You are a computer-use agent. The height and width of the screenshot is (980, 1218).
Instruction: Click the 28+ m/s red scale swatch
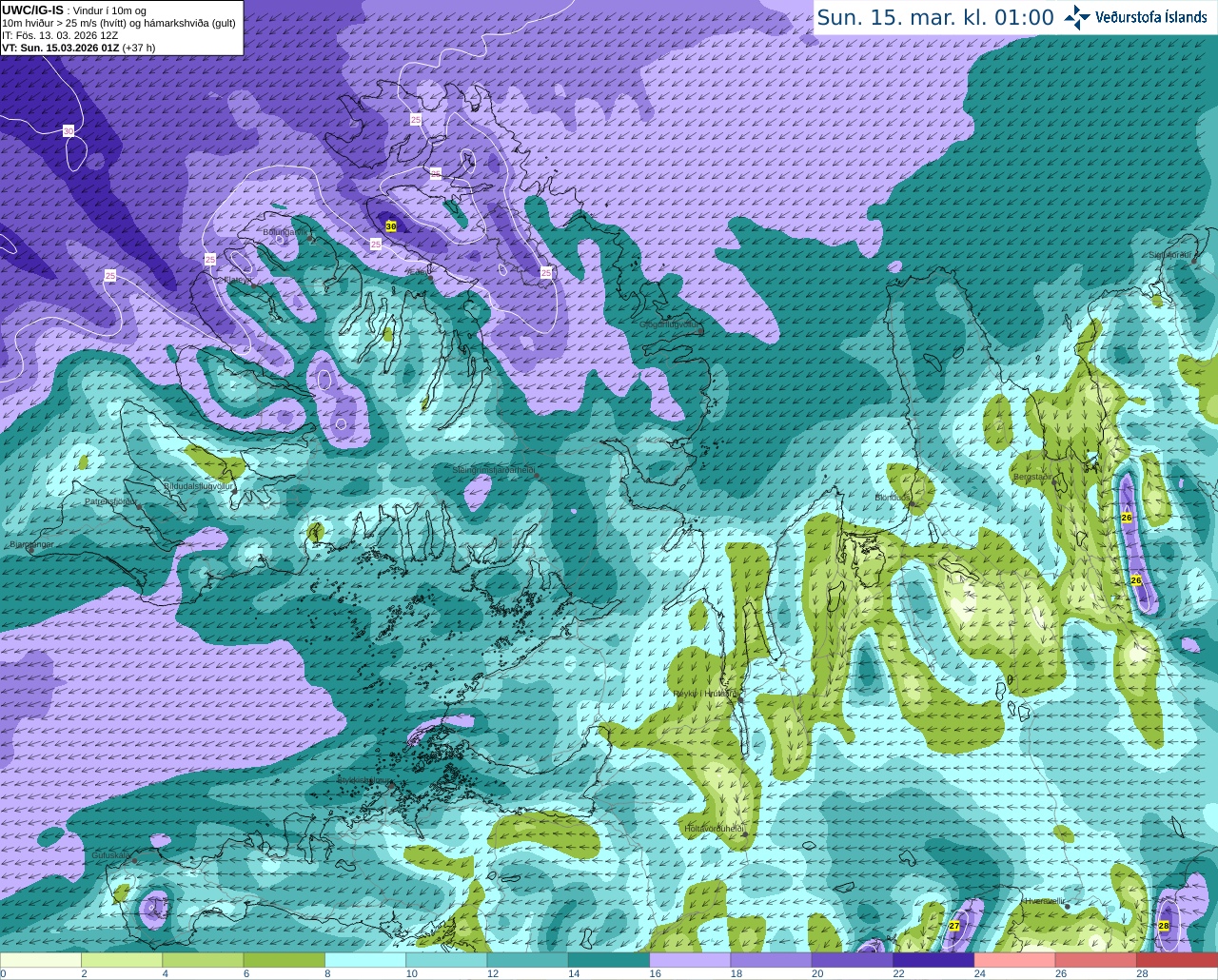1177,960
